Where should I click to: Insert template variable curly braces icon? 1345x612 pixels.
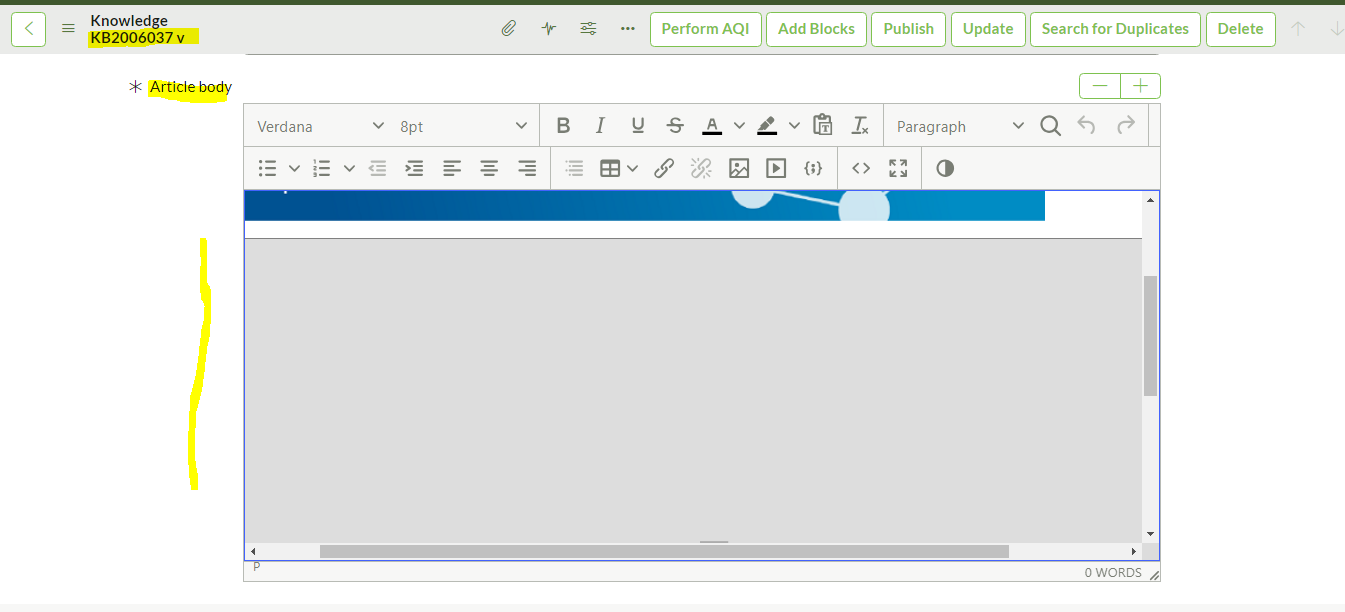click(x=813, y=169)
